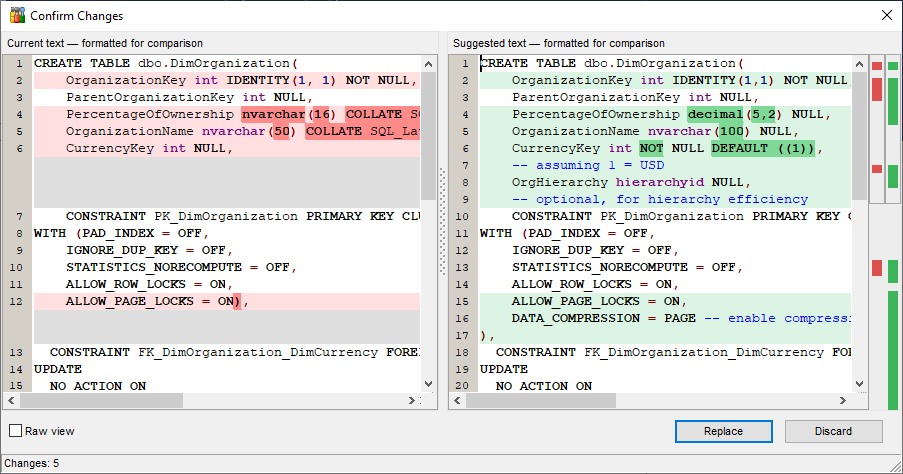Click 'CONSTRAINT FK_DimOrganization_DimCurrency' in Current text pane
903x474 pixels.
214,352
